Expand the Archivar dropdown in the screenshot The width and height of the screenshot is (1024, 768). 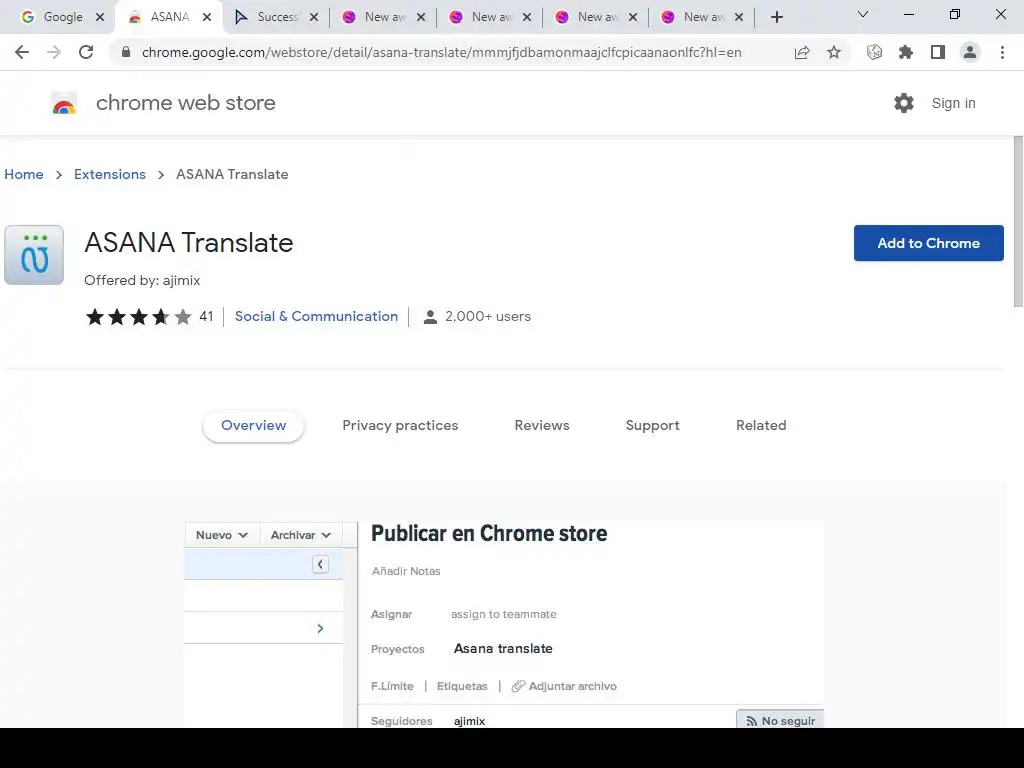pos(300,535)
